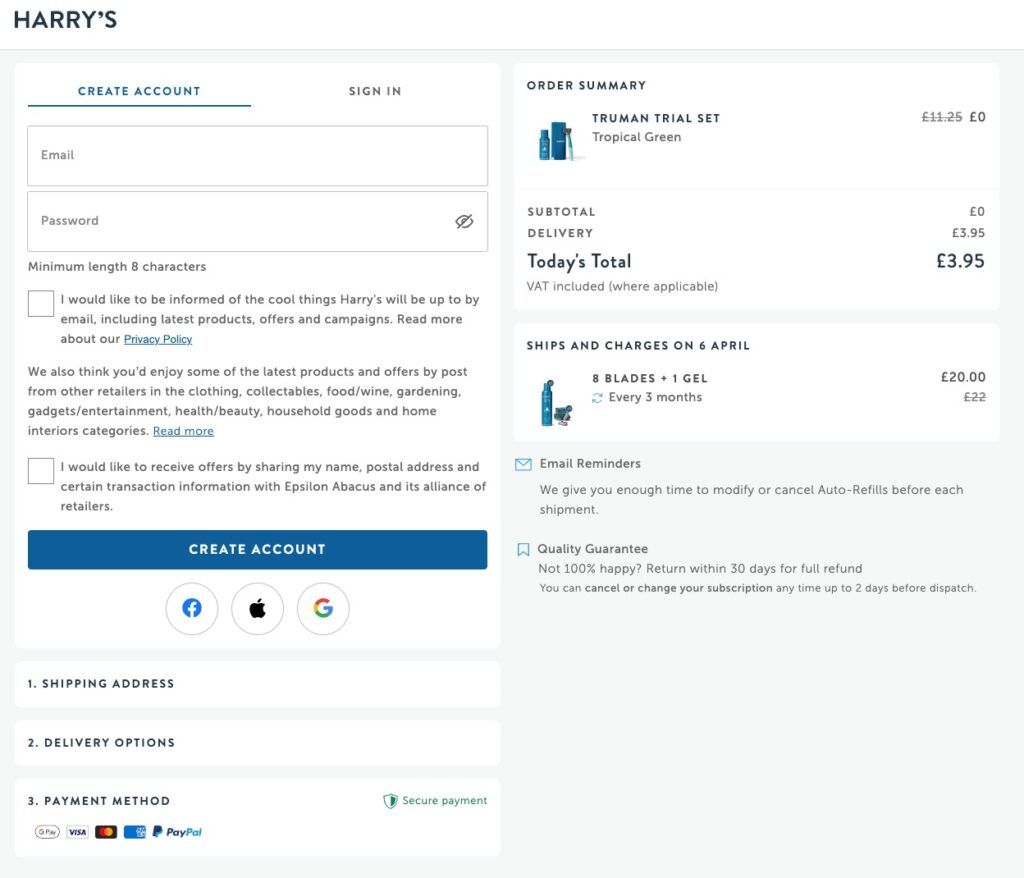Click the Visa card icon
This screenshot has width=1024, height=878.
[x=77, y=832]
